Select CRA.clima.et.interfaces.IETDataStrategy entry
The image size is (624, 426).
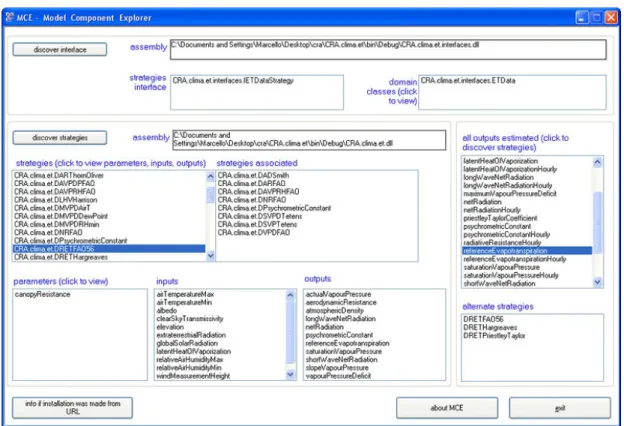[x=233, y=80]
